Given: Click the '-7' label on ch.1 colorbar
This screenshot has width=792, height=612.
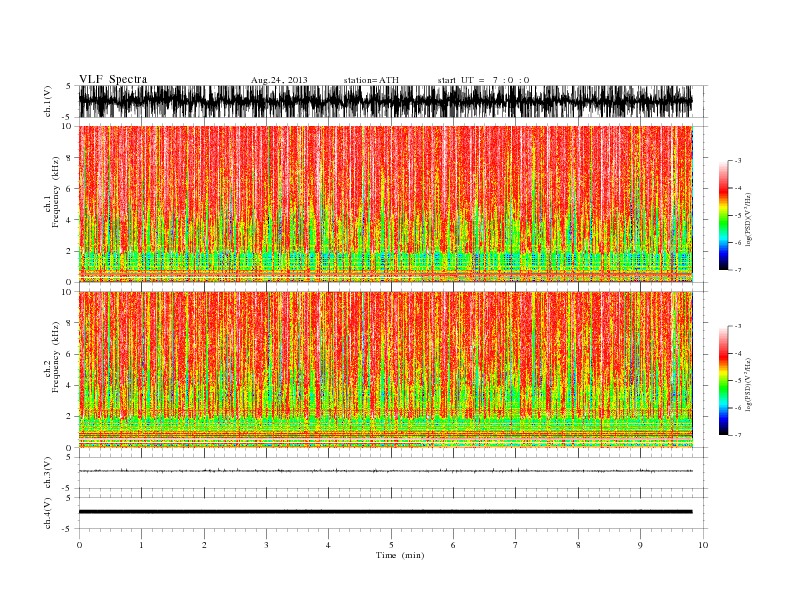Looking at the screenshot, I should 737,270.
